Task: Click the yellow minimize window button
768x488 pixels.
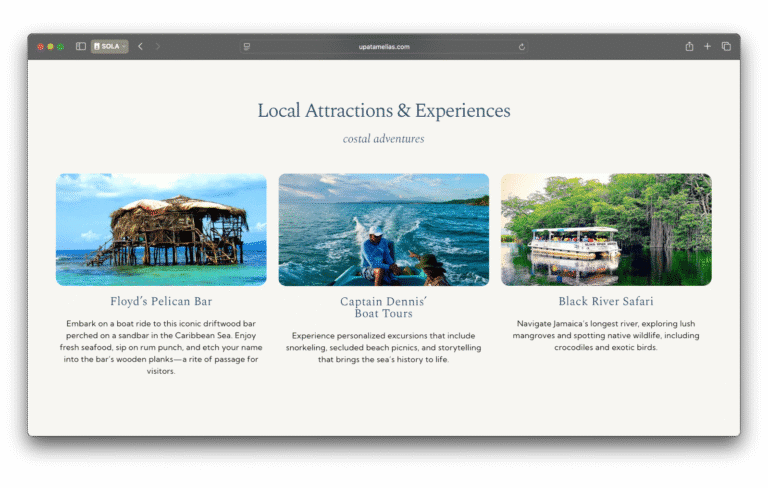Action: 51,46
